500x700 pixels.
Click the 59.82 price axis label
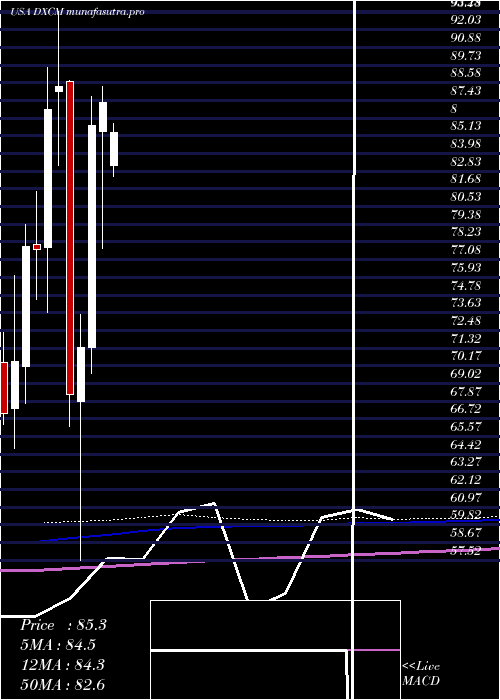pyautogui.click(x=466, y=515)
